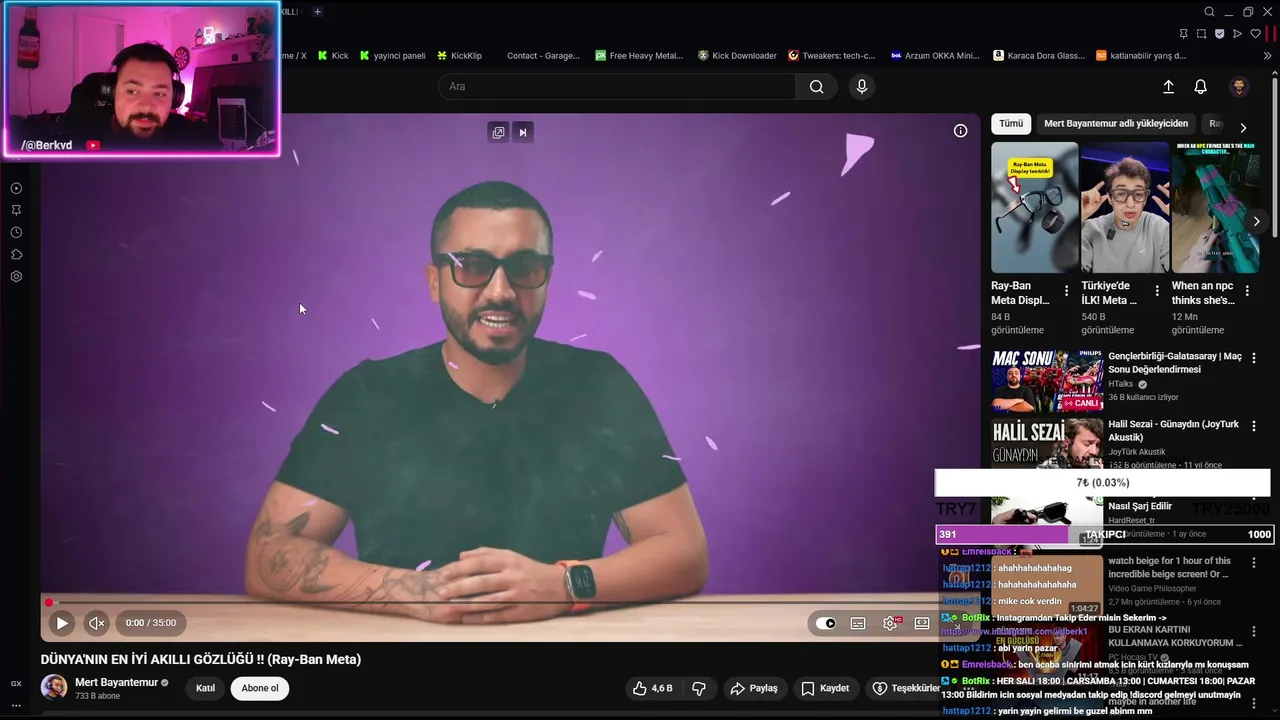Open the Mert Bayantemur channel avatar

click(x=54, y=688)
